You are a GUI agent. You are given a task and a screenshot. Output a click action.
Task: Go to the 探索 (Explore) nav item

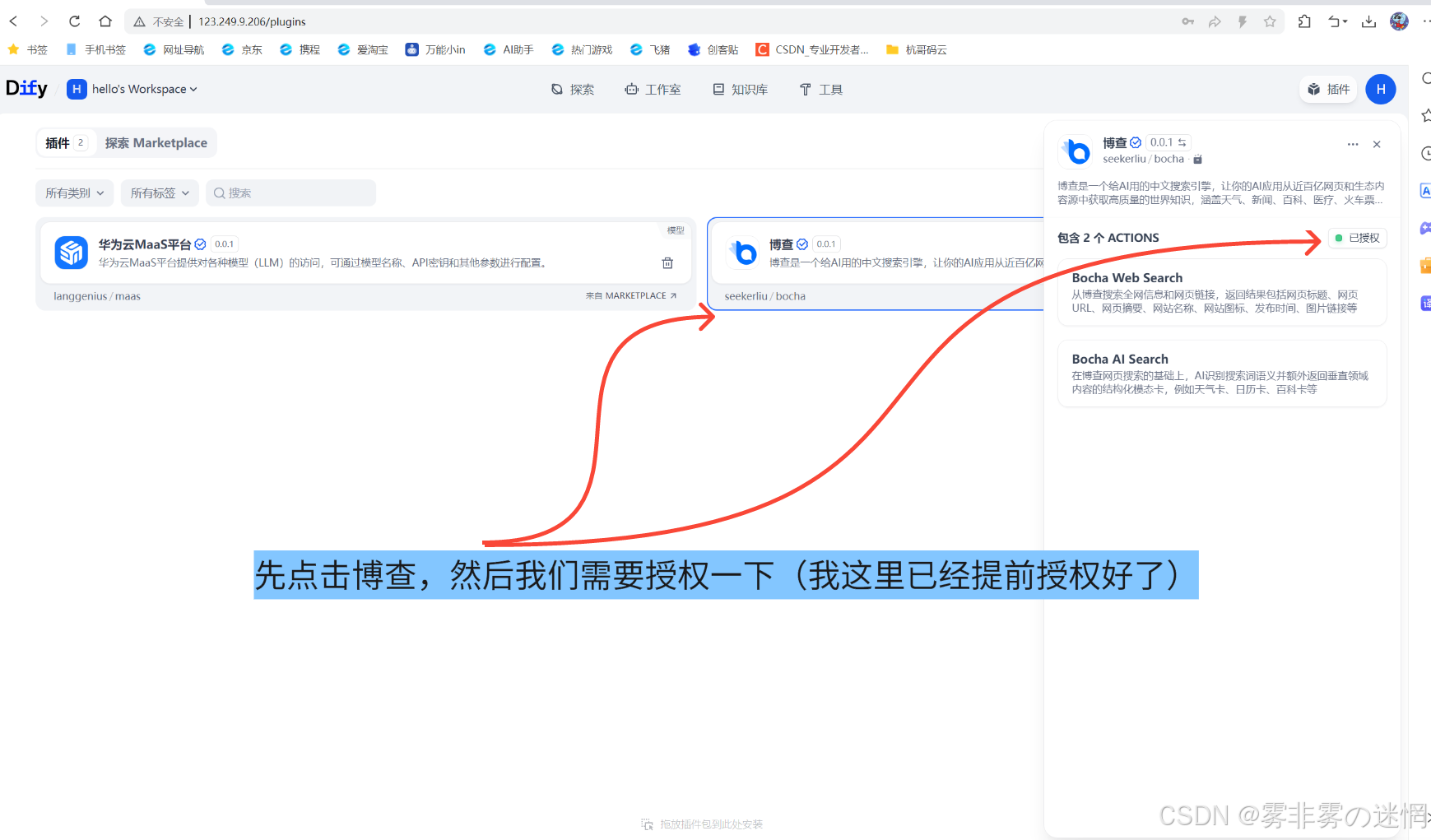(573, 89)
